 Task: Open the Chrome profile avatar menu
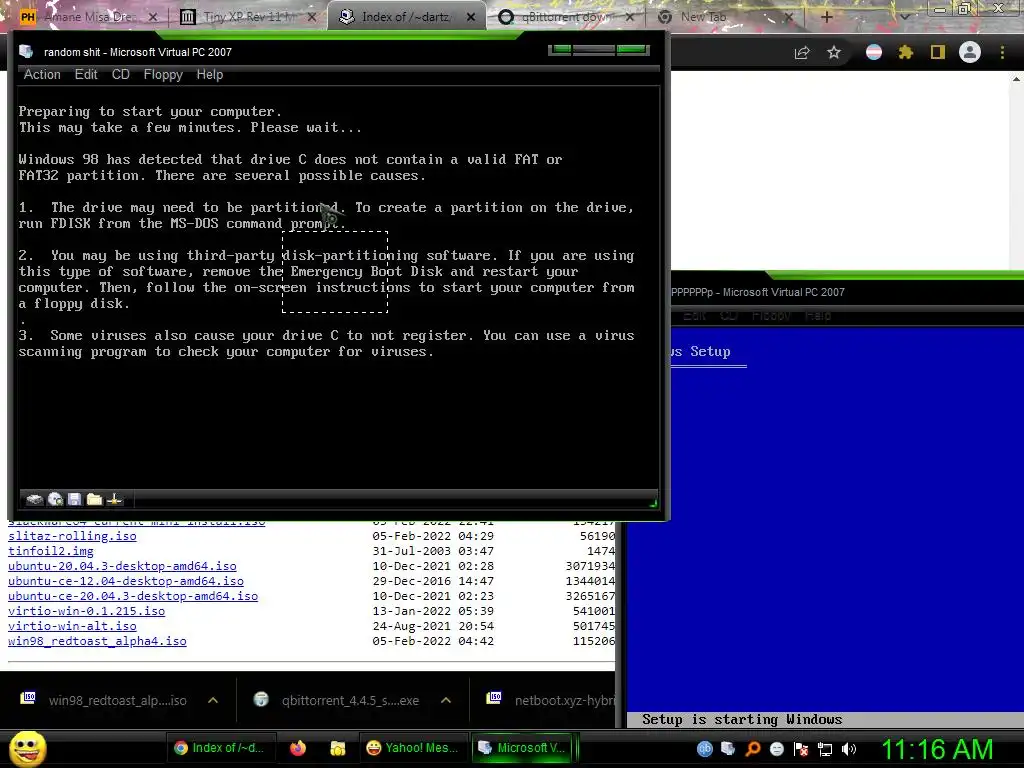click(x=970, y=52)
